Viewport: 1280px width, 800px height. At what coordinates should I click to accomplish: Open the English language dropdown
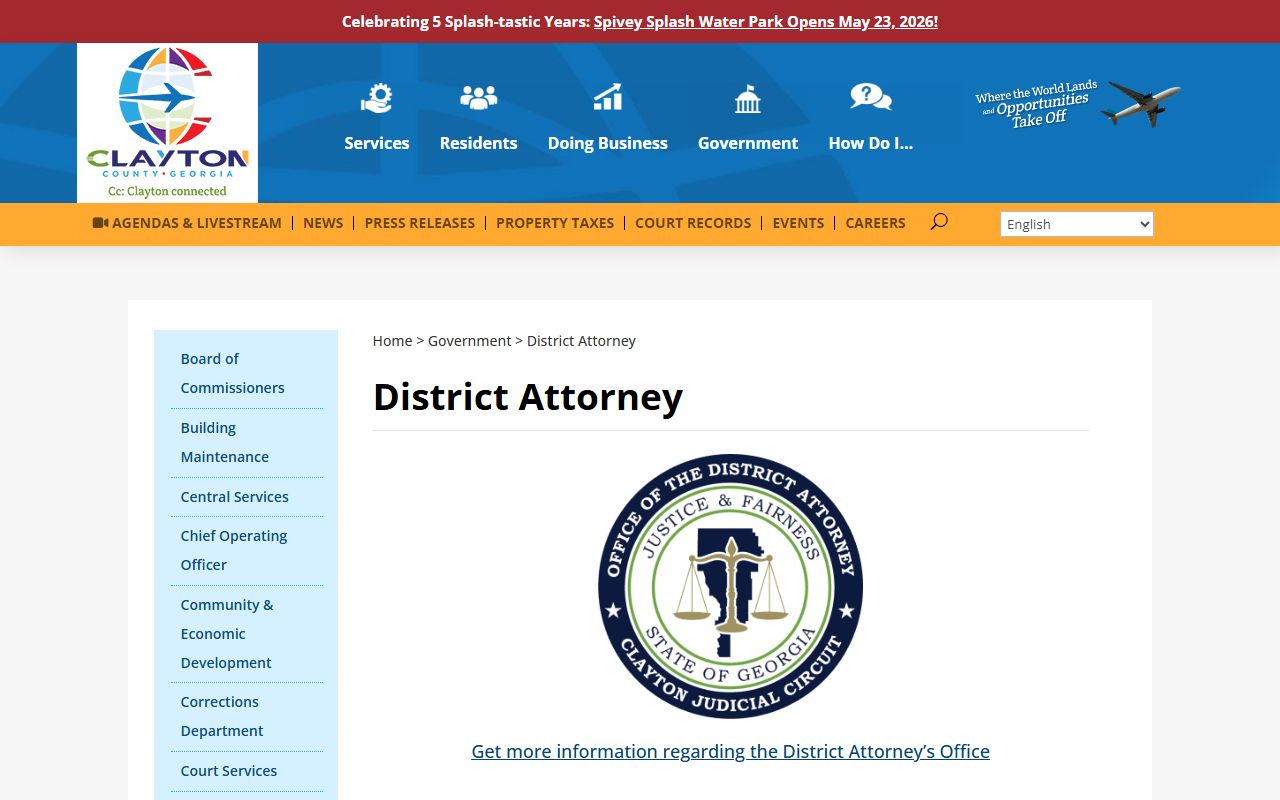(x=1077, y=224)
